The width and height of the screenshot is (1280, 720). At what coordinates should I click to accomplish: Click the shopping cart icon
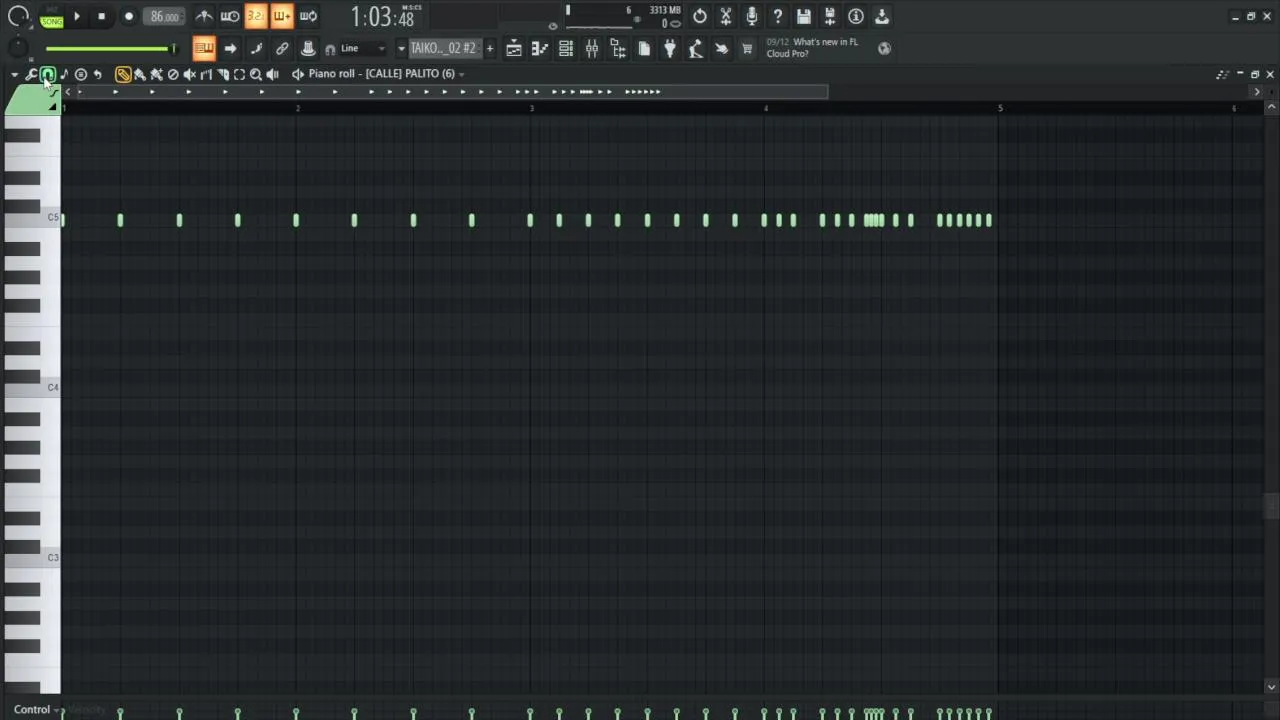pyautogui.click(x=747, y=48)
